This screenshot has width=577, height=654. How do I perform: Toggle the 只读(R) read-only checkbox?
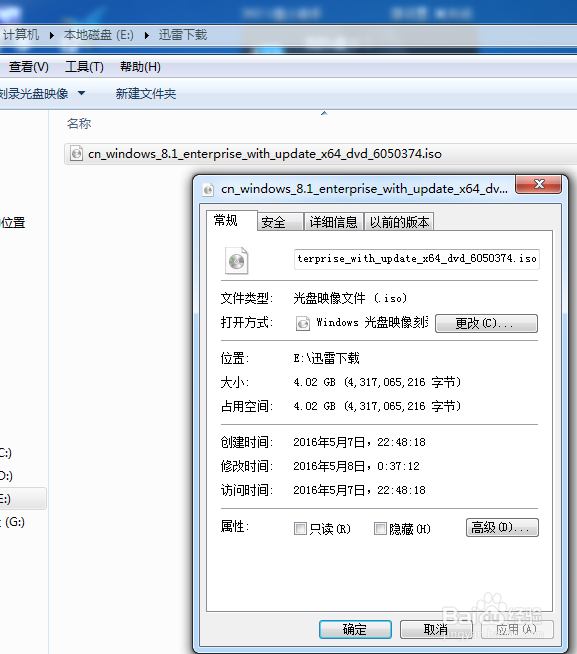tap(300, 528)
